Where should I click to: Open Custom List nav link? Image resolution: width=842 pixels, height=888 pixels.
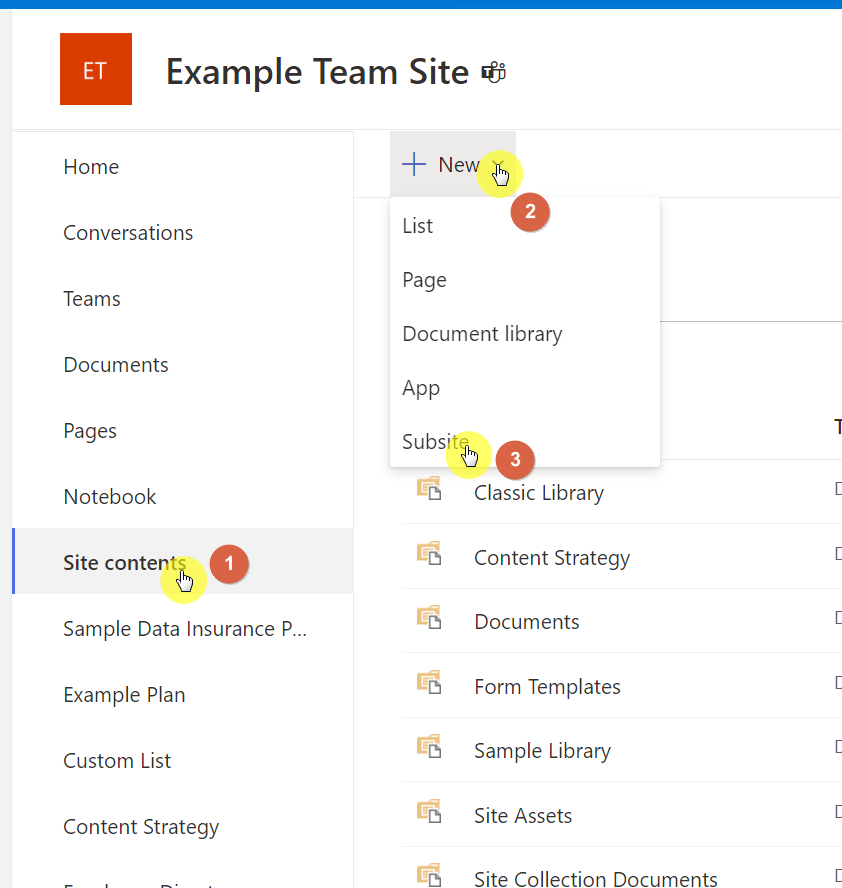click(x=117, y=761)
